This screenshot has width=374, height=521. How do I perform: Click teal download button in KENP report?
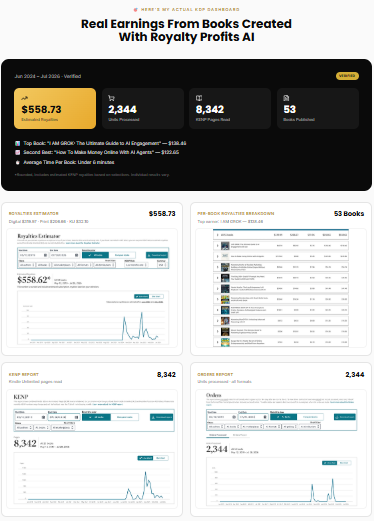click(161, 417)
